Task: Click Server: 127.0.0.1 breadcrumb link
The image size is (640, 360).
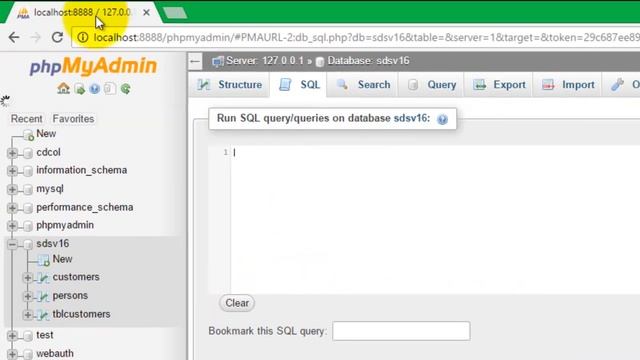Action: click(265, 61)
